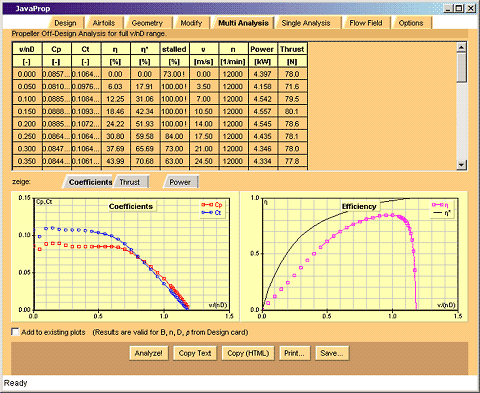Image resolution: width=480 pixels, height=393 pixels.
Task: Select the Power column header
Action: coord(262,49)
